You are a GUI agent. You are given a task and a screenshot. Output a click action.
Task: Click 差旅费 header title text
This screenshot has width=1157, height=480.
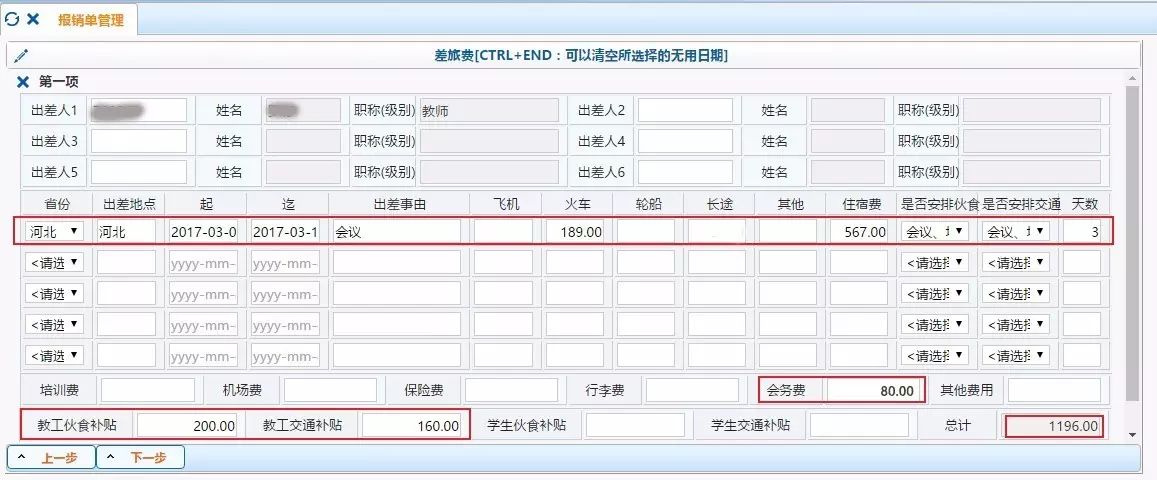coord(581,56)
